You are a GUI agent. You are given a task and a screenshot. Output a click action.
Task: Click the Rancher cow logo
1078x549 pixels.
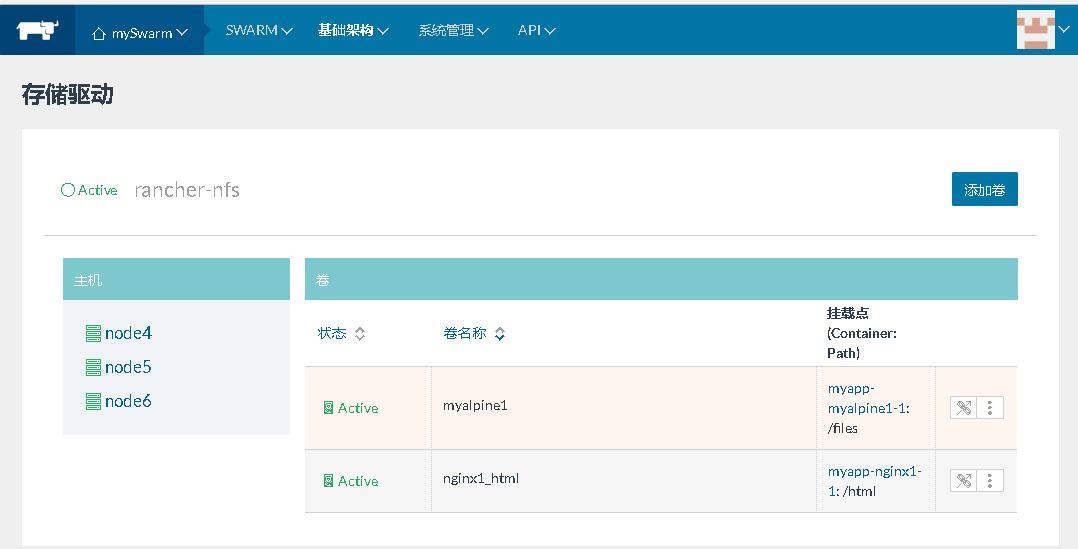point(37,30)
